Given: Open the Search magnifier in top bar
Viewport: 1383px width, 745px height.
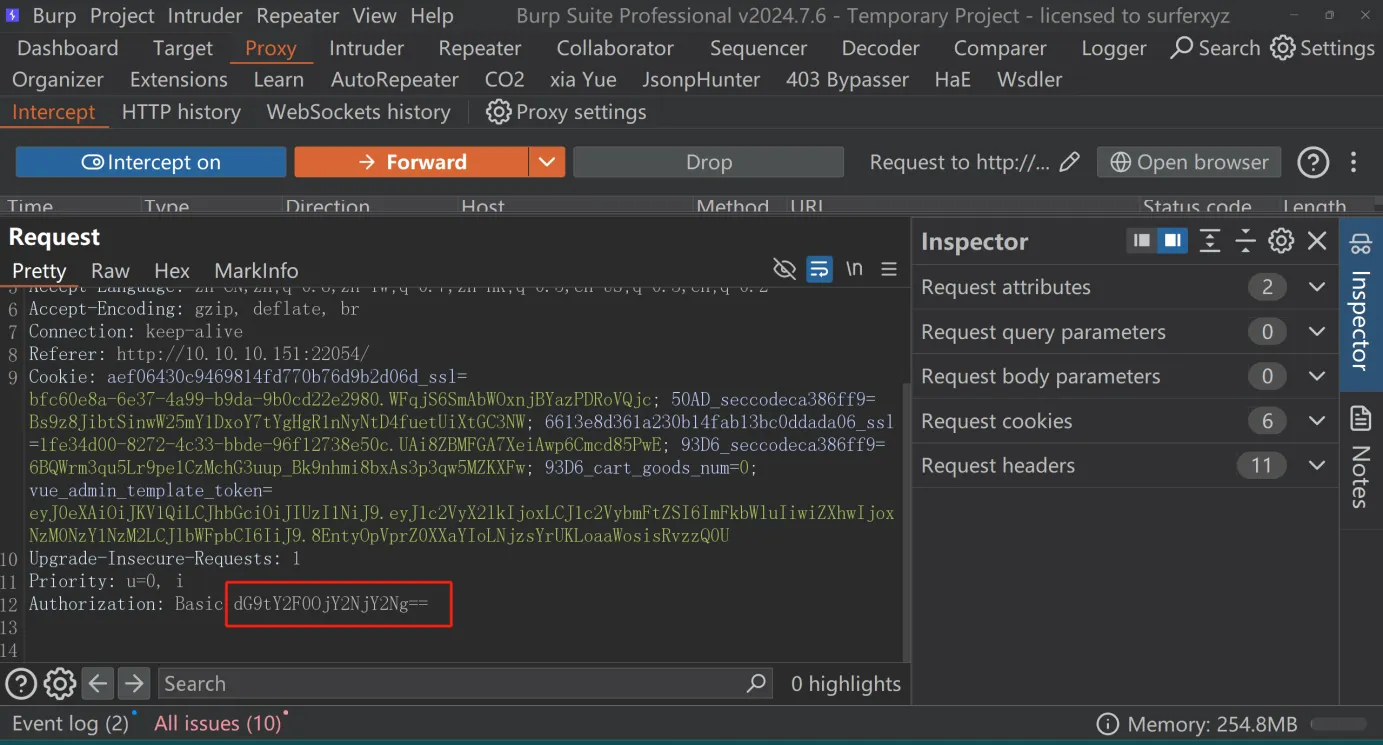Looking at the screenshot, I should coord(1182,48).
